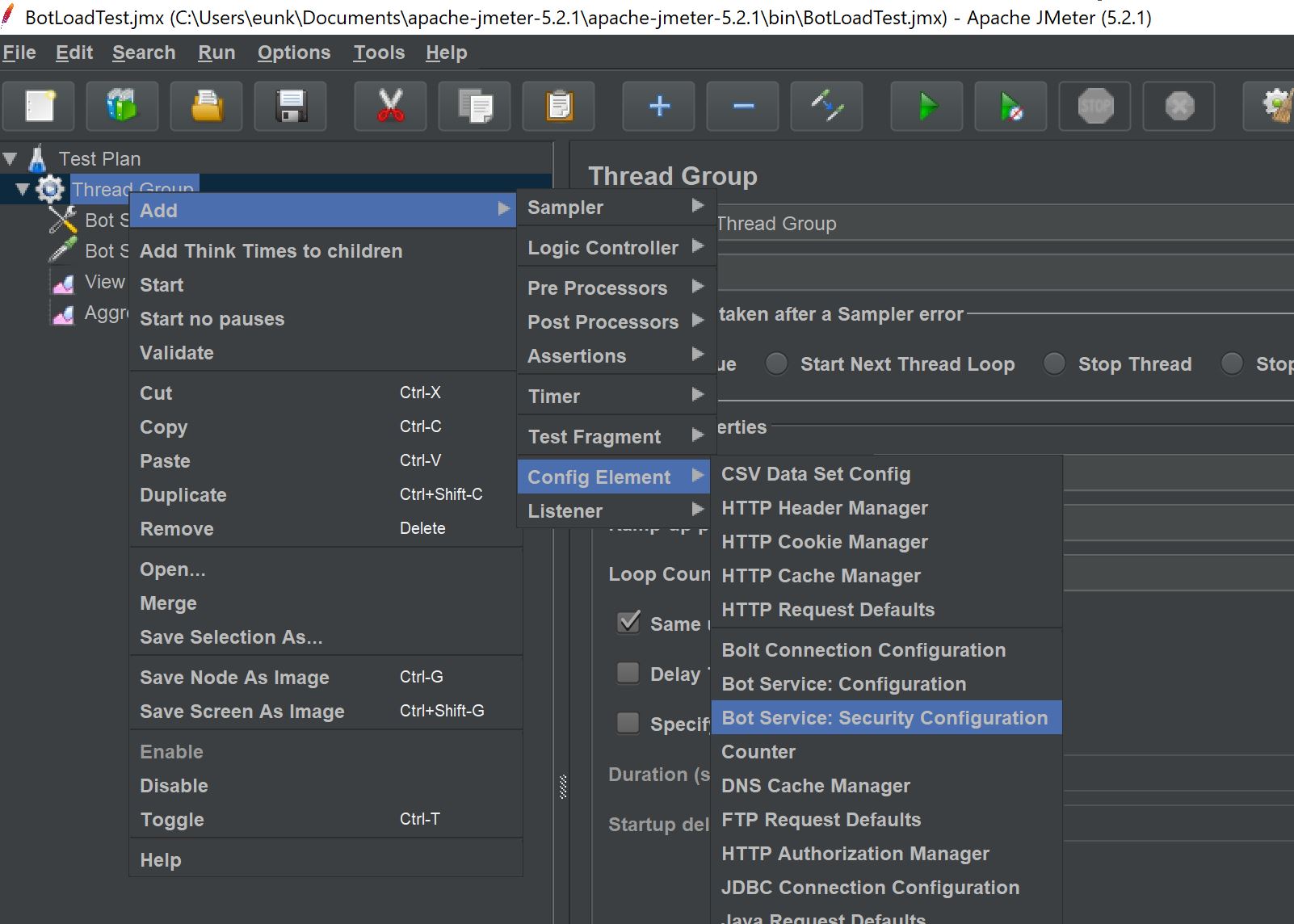The height and width of the screenshot is (924, 1294).
Task: Choose Bot Service: Configuration entry
Action: tap(886, 683)
